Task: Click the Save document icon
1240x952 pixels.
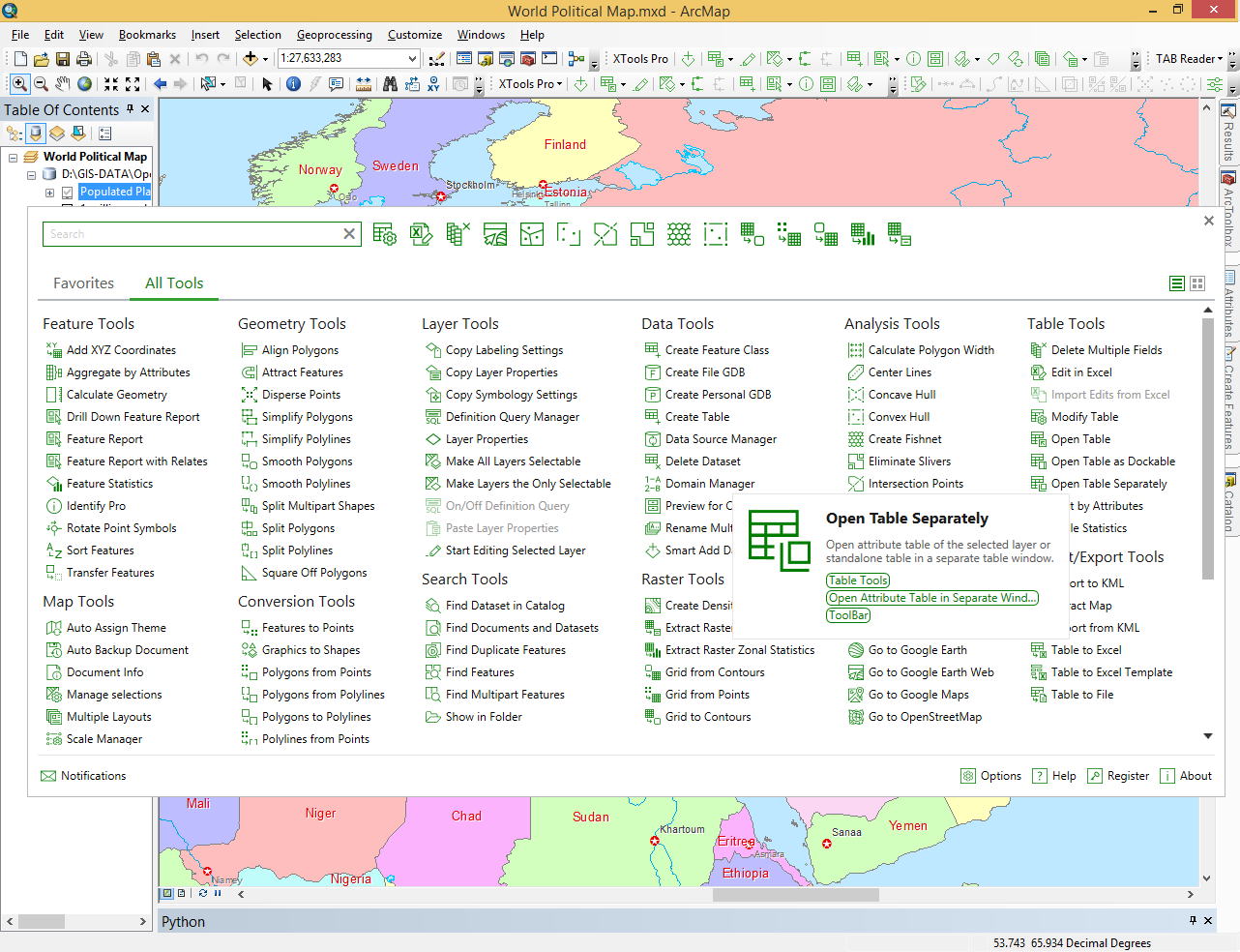Action: click(63, 59)
